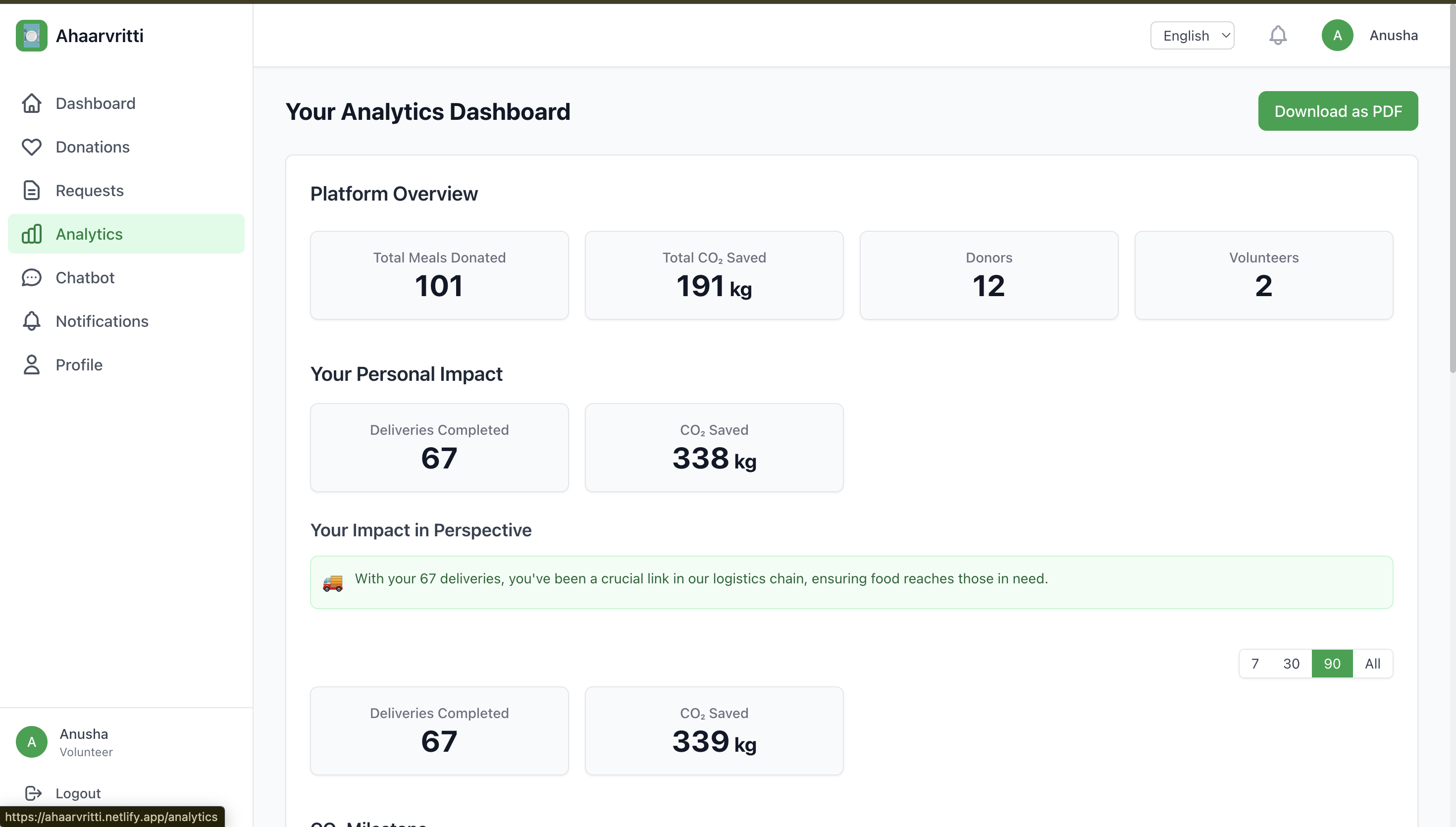1456x827 pixels.
Task: Click the Notifications bell icon in sidebar
Action: (31, 321)
